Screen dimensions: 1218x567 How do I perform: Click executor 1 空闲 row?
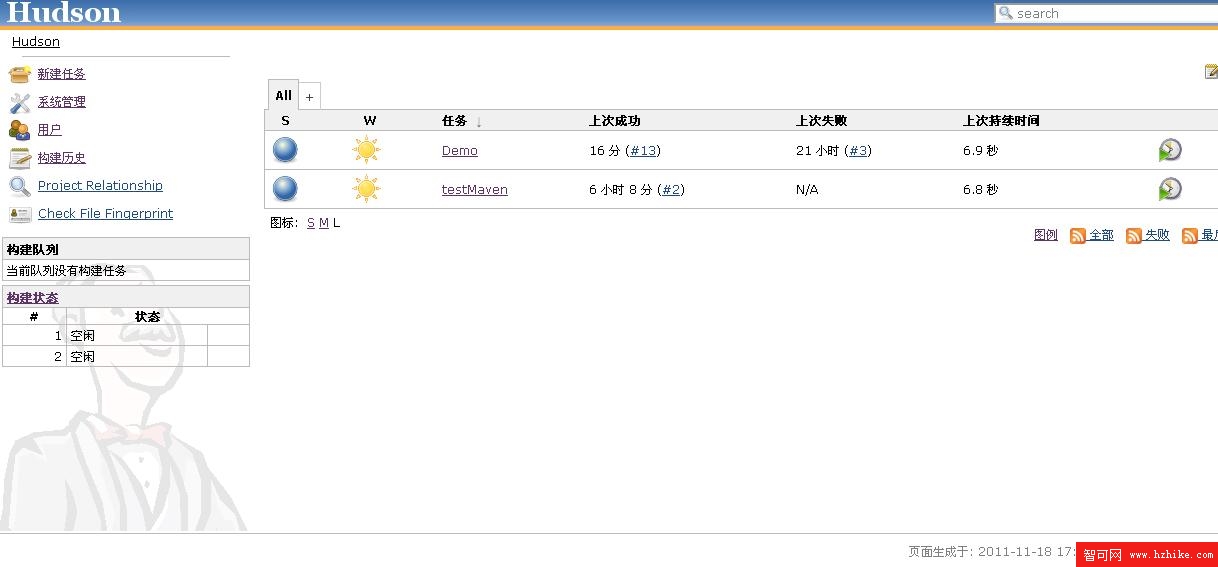(x=126, y=336)
